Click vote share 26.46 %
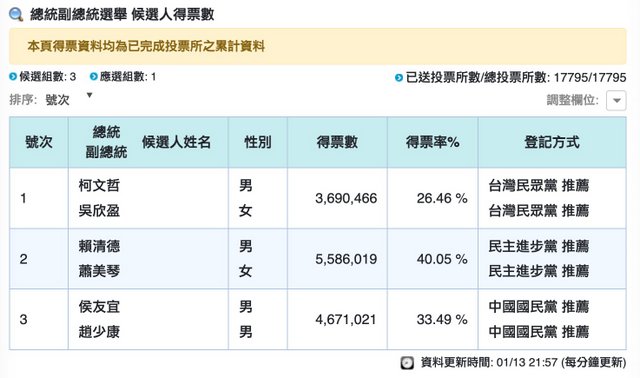 click(x=442, y=198)
